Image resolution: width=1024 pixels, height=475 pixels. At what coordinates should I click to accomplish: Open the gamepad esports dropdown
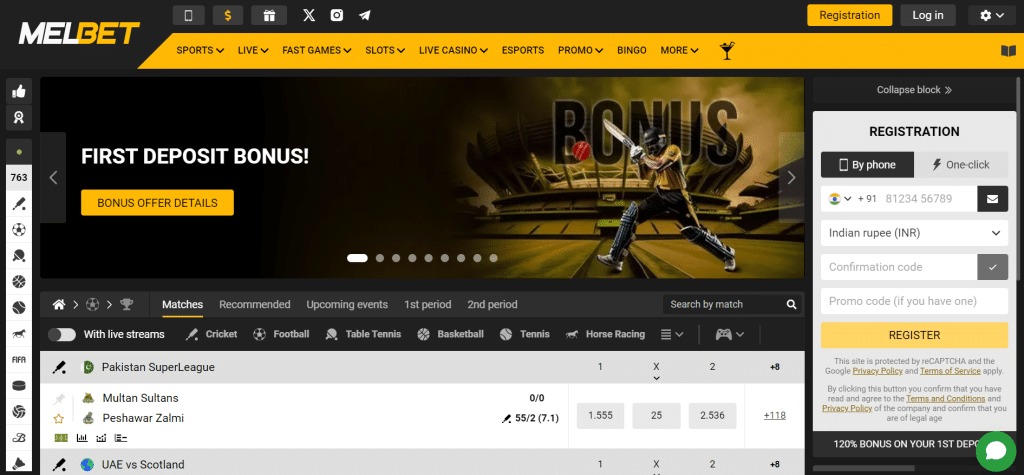click(729, 335)
